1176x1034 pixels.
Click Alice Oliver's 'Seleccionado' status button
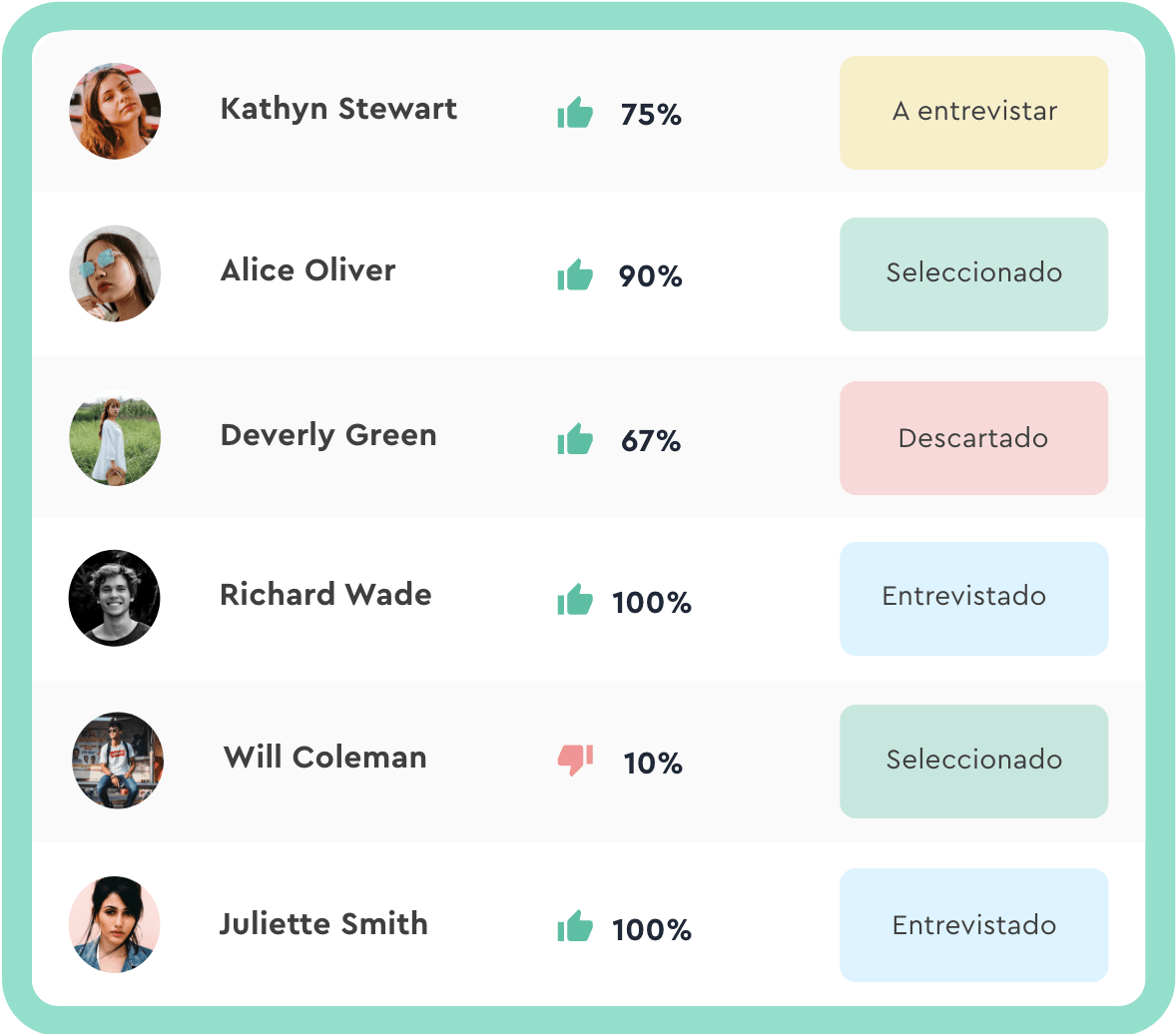point(973,274)
